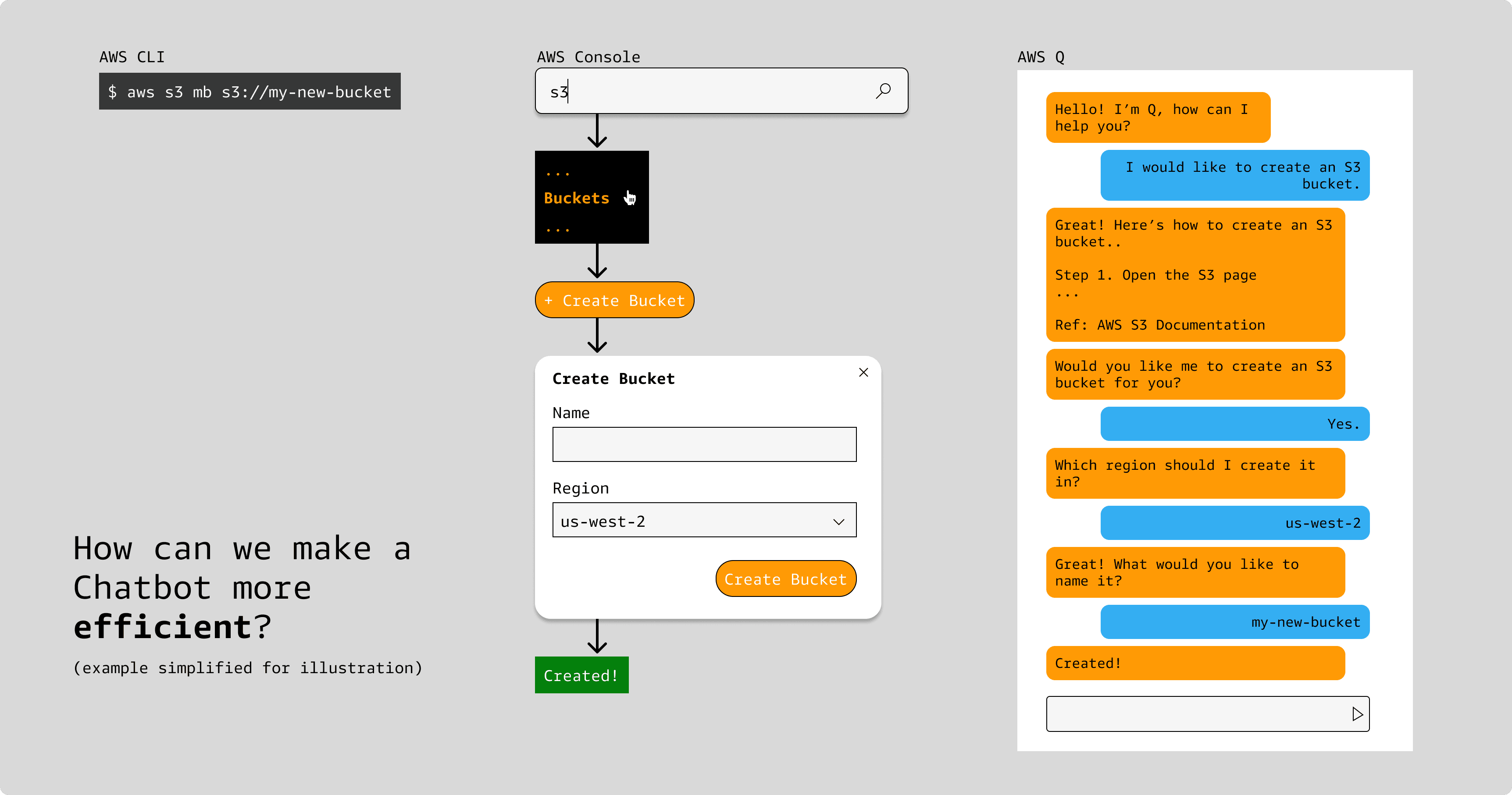Screen dimensions: 1512x795
Task: Click the green Created! status box
Action: point(581,675)
